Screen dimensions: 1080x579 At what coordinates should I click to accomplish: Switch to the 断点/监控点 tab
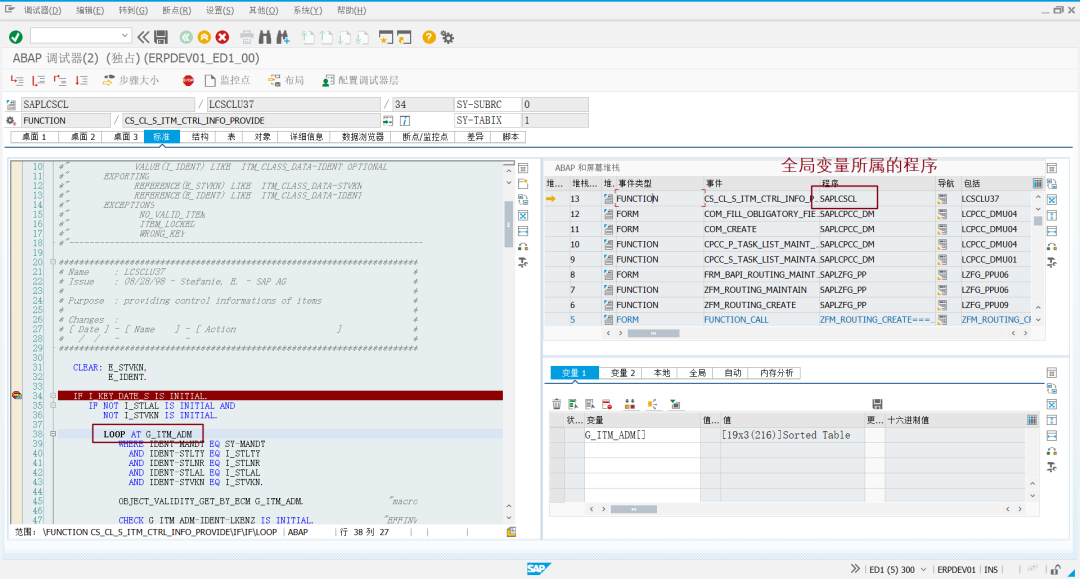click(425, 137)
